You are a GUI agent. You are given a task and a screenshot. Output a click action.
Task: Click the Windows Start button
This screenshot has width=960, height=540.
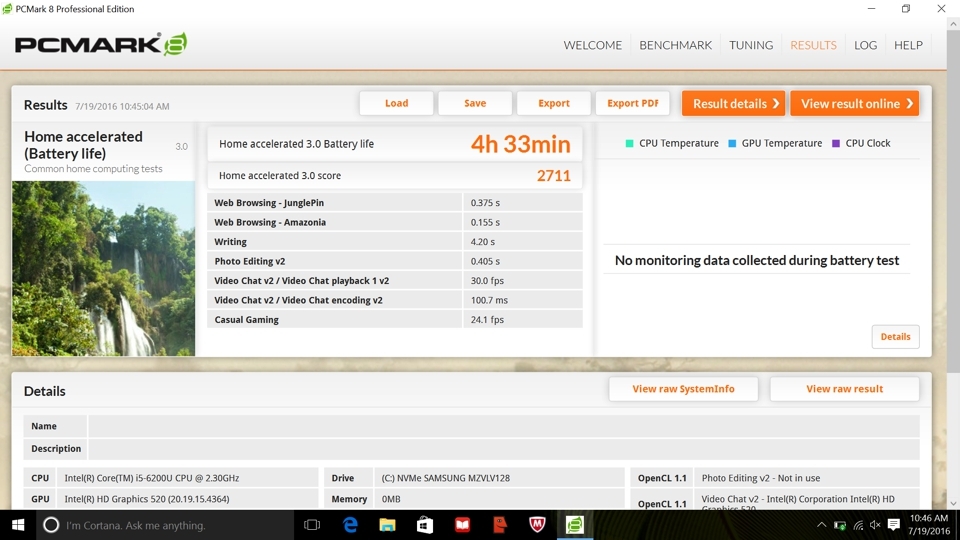click(18, 525)
